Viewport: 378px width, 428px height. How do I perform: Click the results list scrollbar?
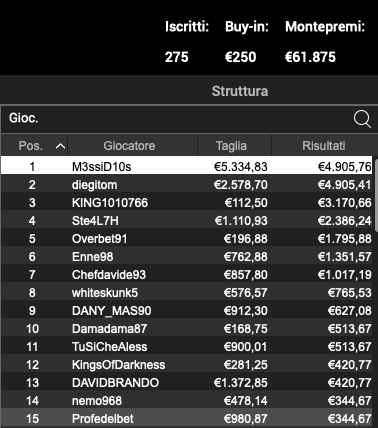coord(376,196)
